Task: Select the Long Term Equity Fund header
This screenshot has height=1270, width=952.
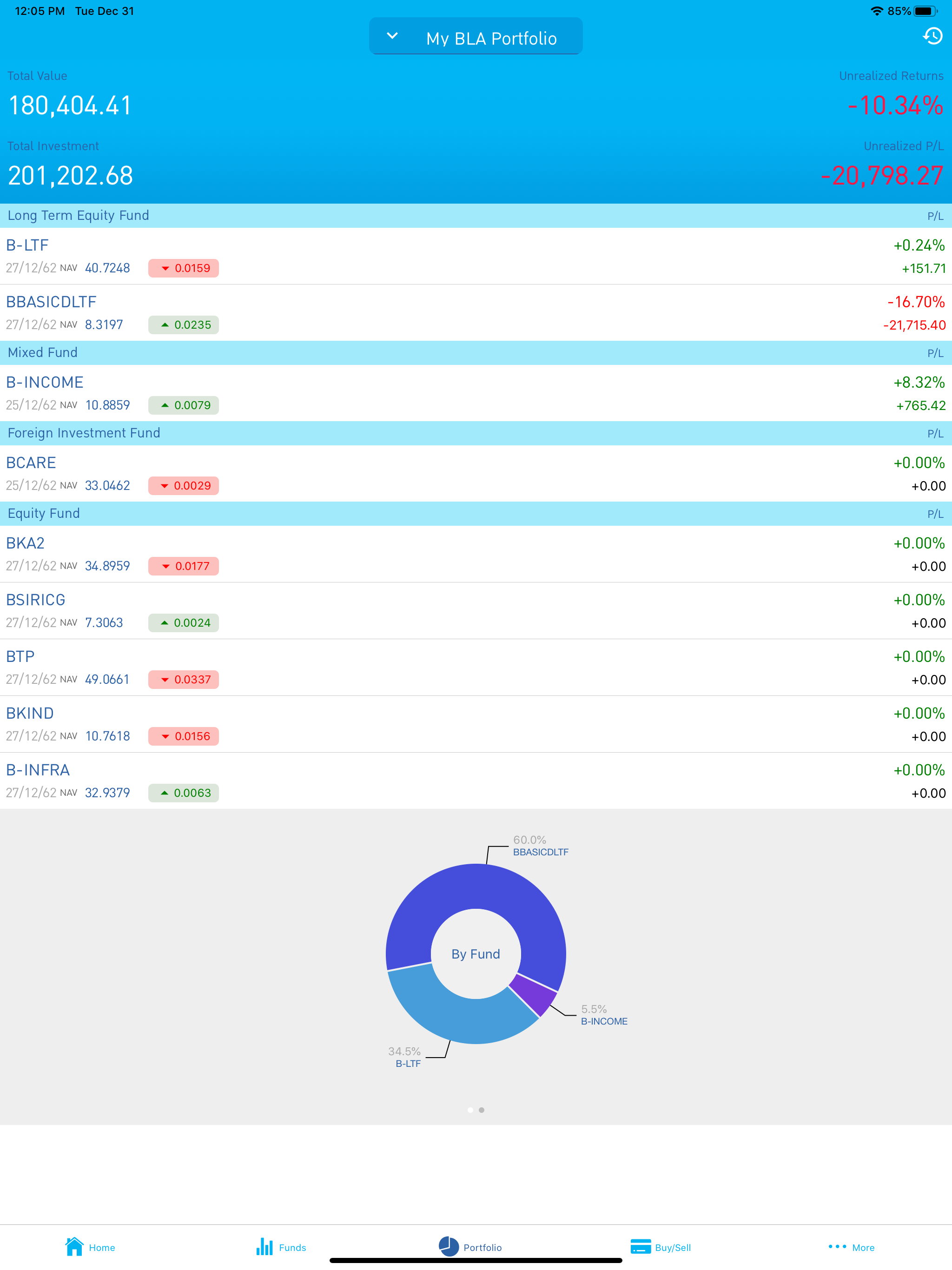Action: point(476,216)
